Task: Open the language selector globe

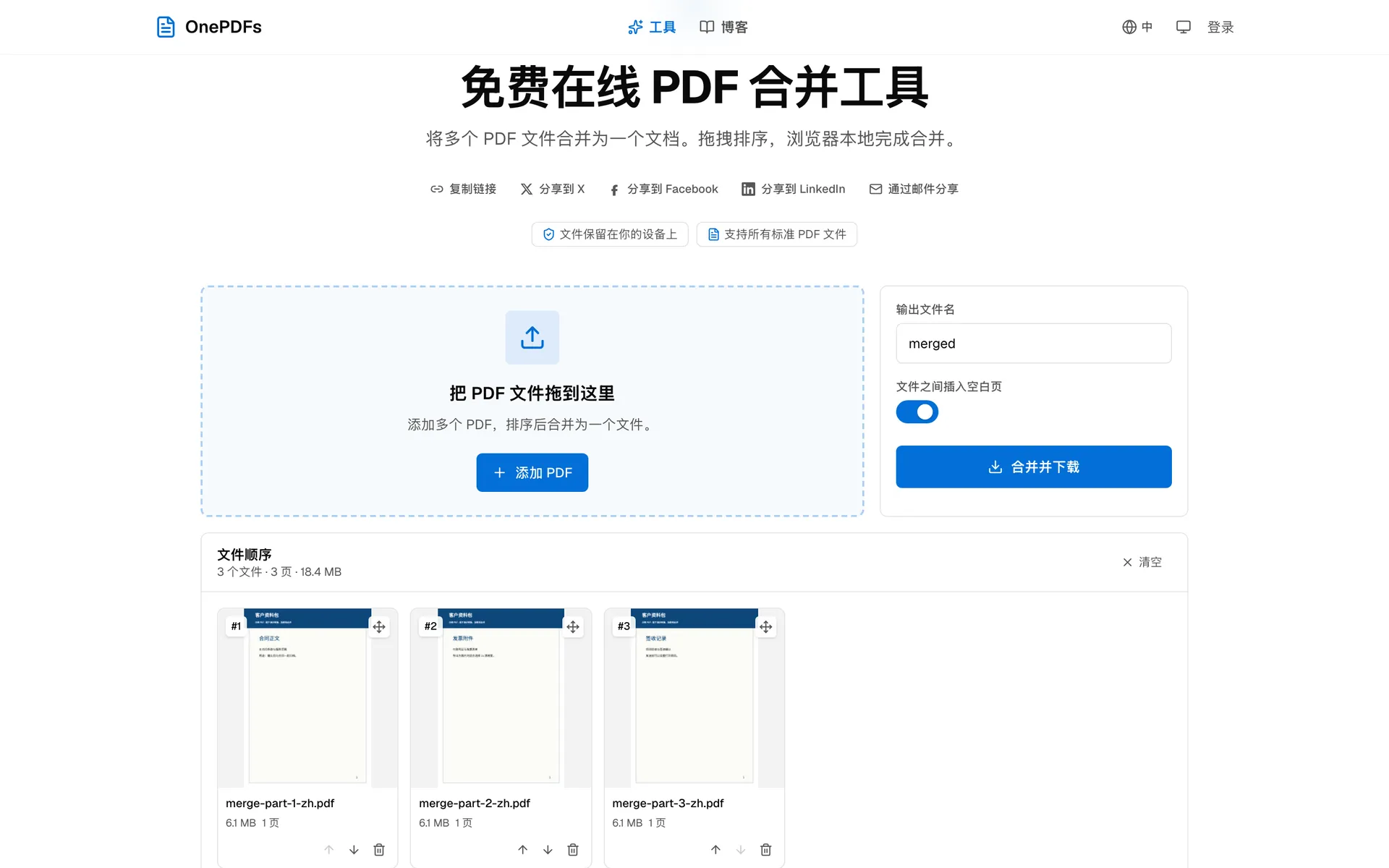Action: (x=1137, y=27)
